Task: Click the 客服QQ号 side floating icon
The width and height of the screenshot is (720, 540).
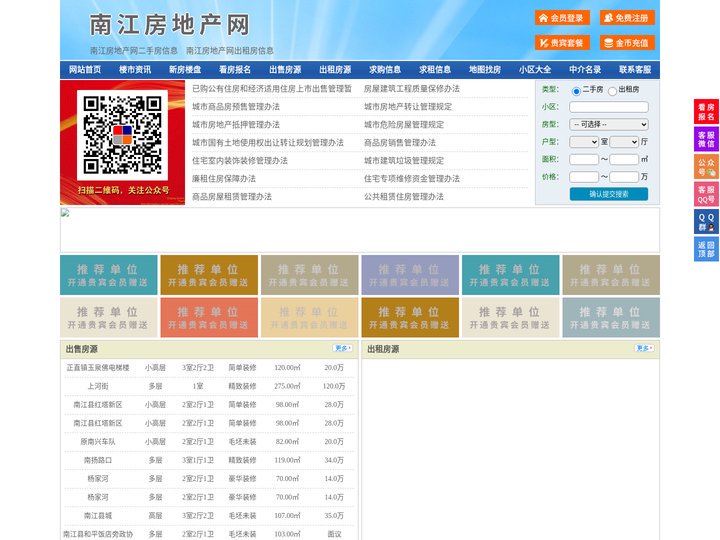Action: point(706,194)
